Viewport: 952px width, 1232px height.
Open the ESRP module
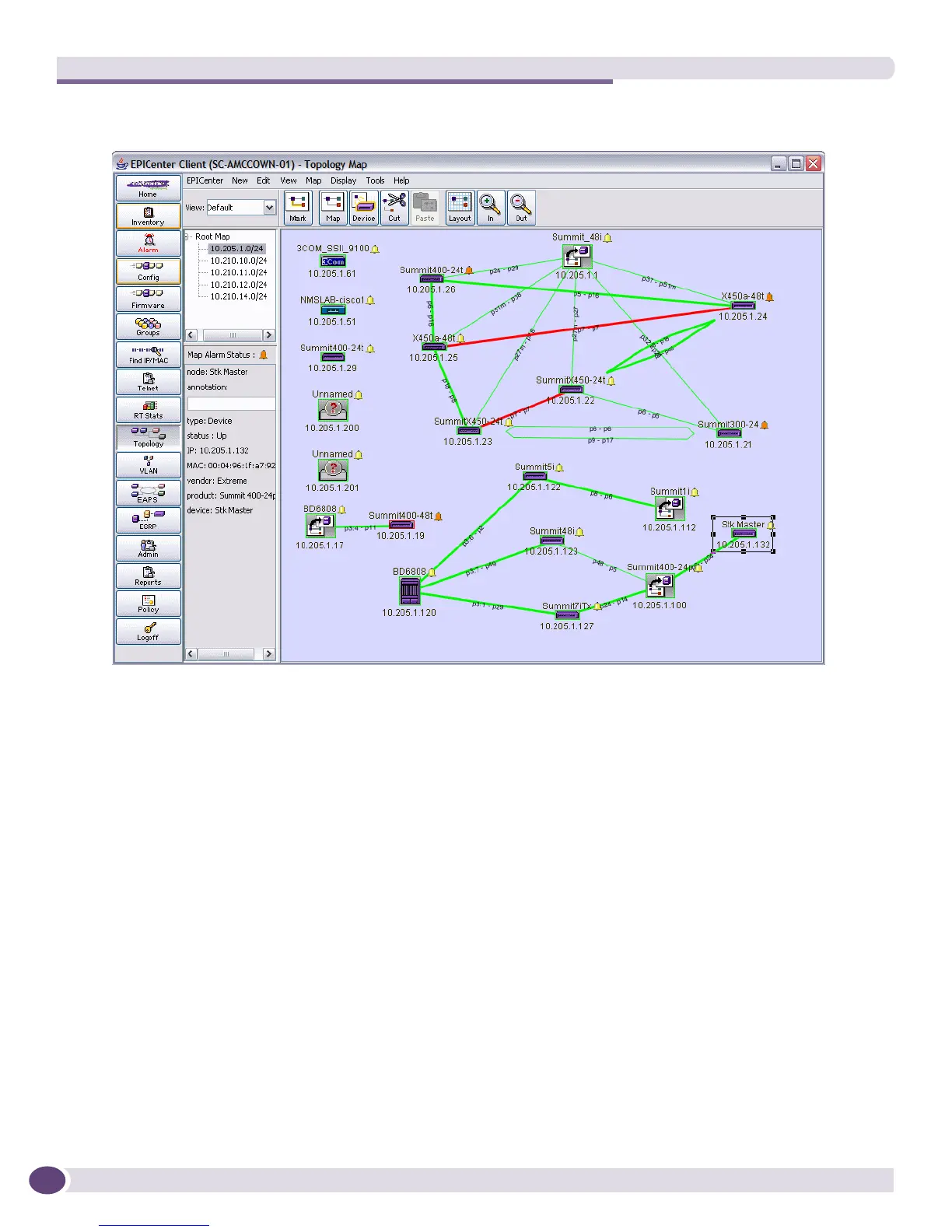click(148, 520)
